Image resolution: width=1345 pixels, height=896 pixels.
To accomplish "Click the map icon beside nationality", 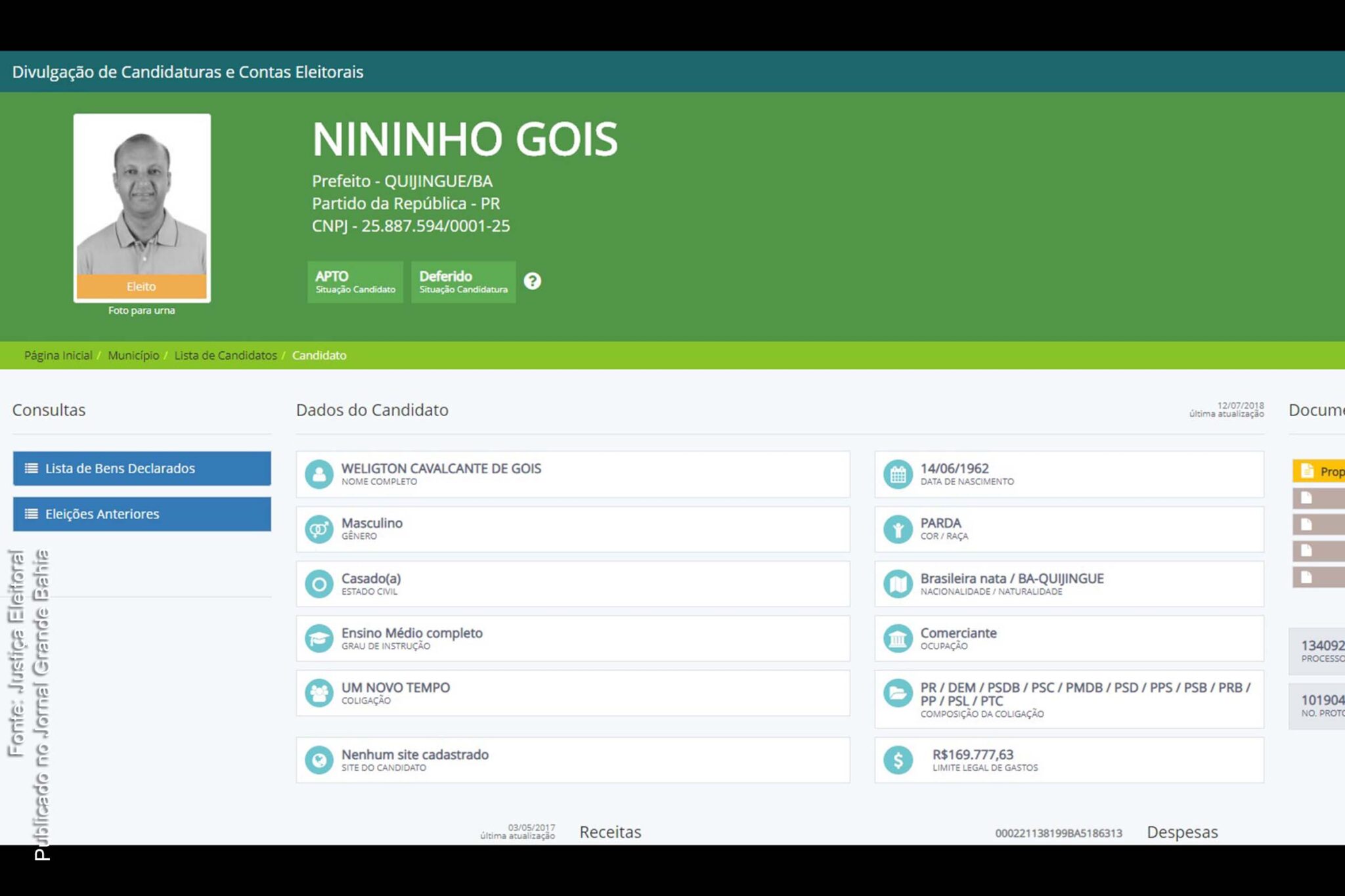I will pos(898,584).
